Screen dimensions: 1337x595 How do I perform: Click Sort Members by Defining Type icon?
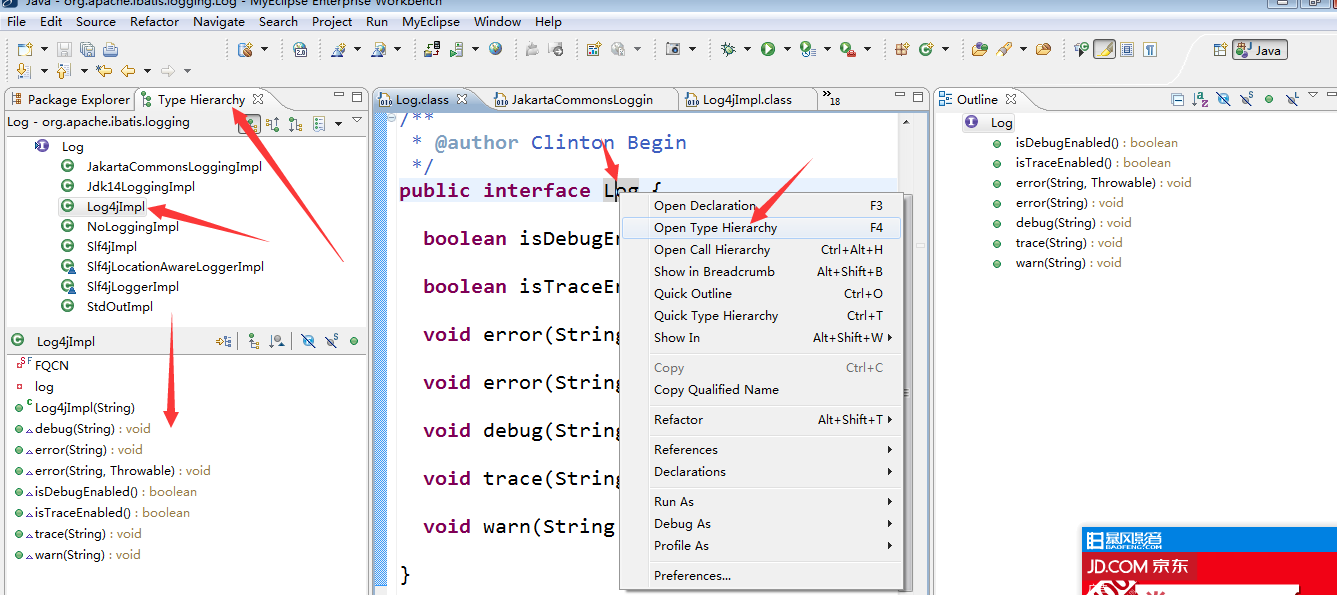[277, 341]
